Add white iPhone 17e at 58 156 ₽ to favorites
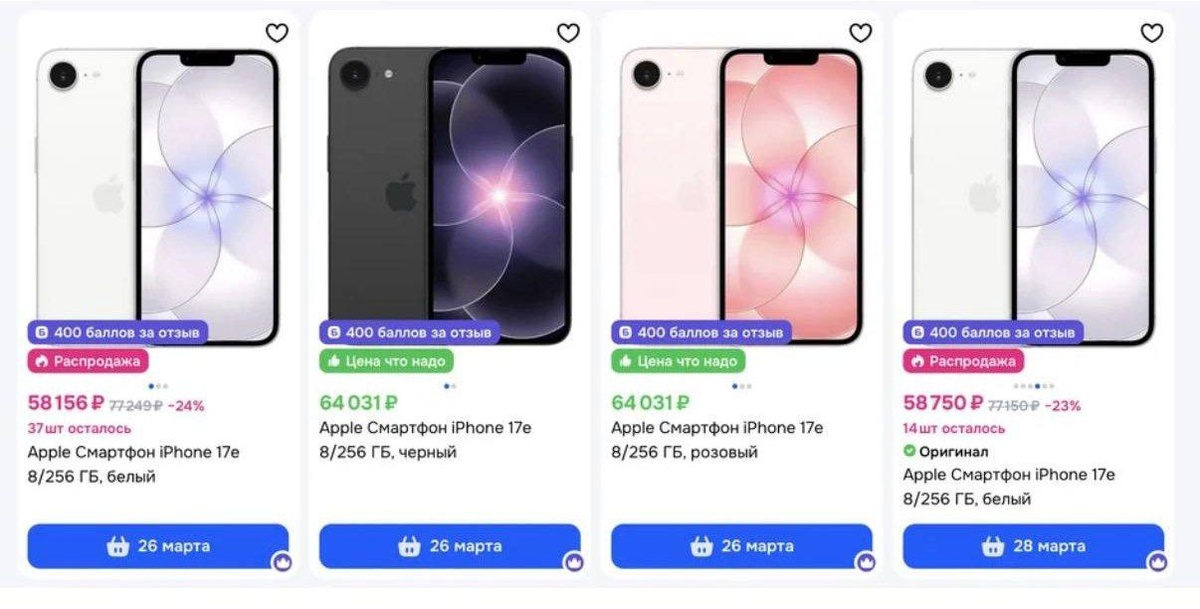This screenshot has width=1200, height=609. pos(276,33)
